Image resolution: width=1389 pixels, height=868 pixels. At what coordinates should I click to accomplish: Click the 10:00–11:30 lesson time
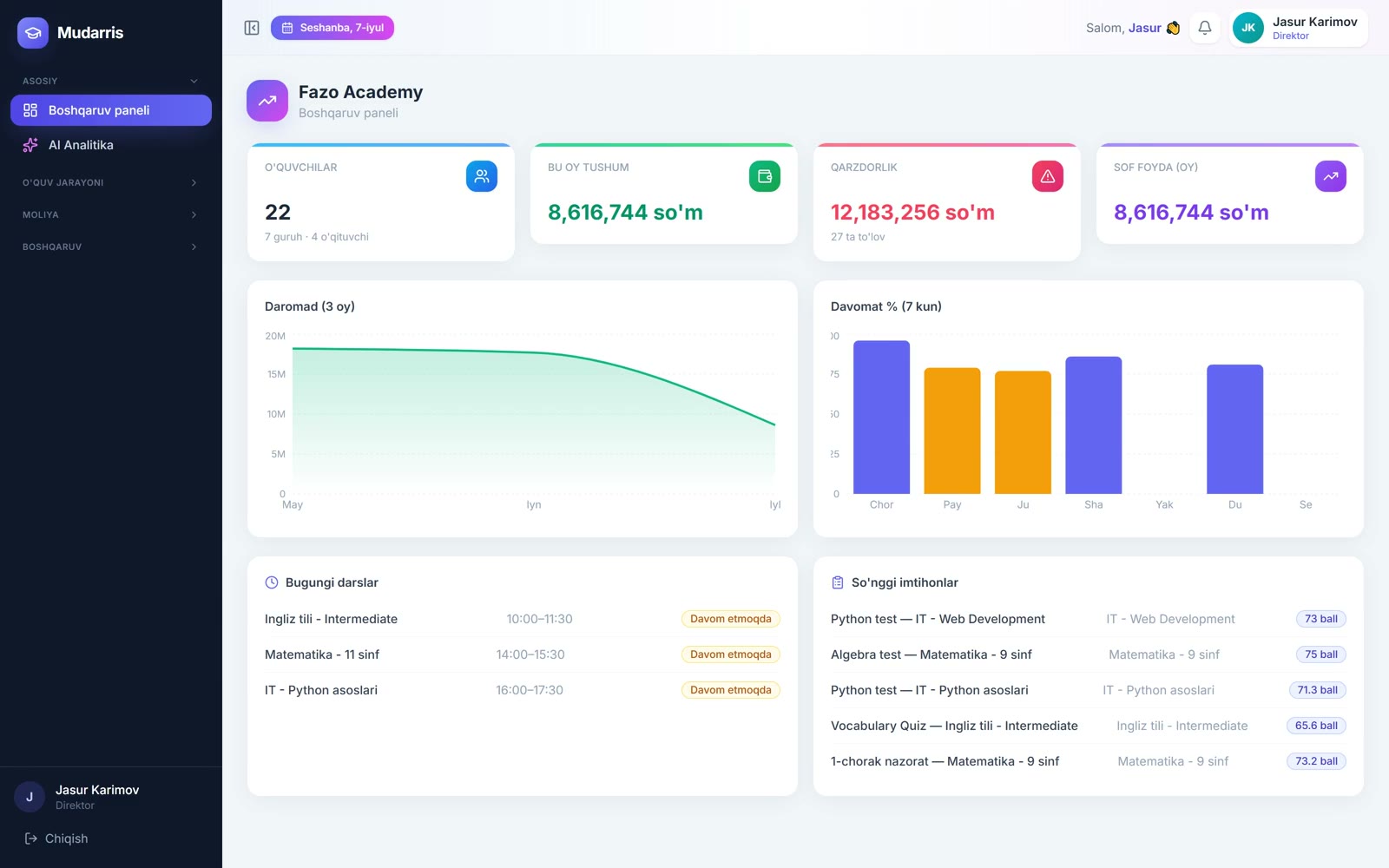point(539,619)
